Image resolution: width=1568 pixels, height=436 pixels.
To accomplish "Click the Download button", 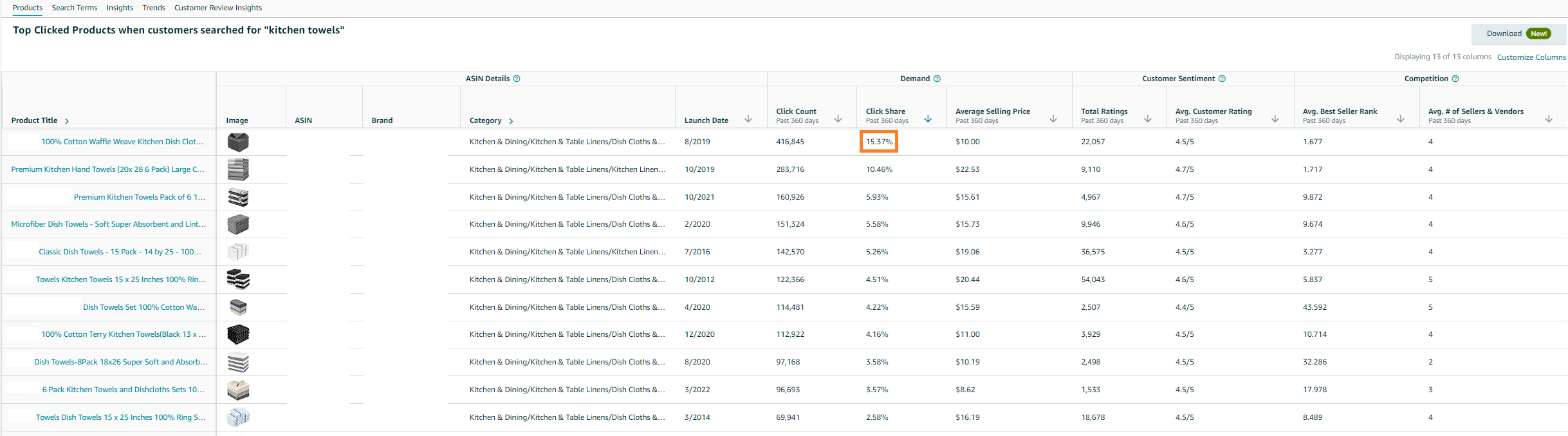I will coord(1518,33).
